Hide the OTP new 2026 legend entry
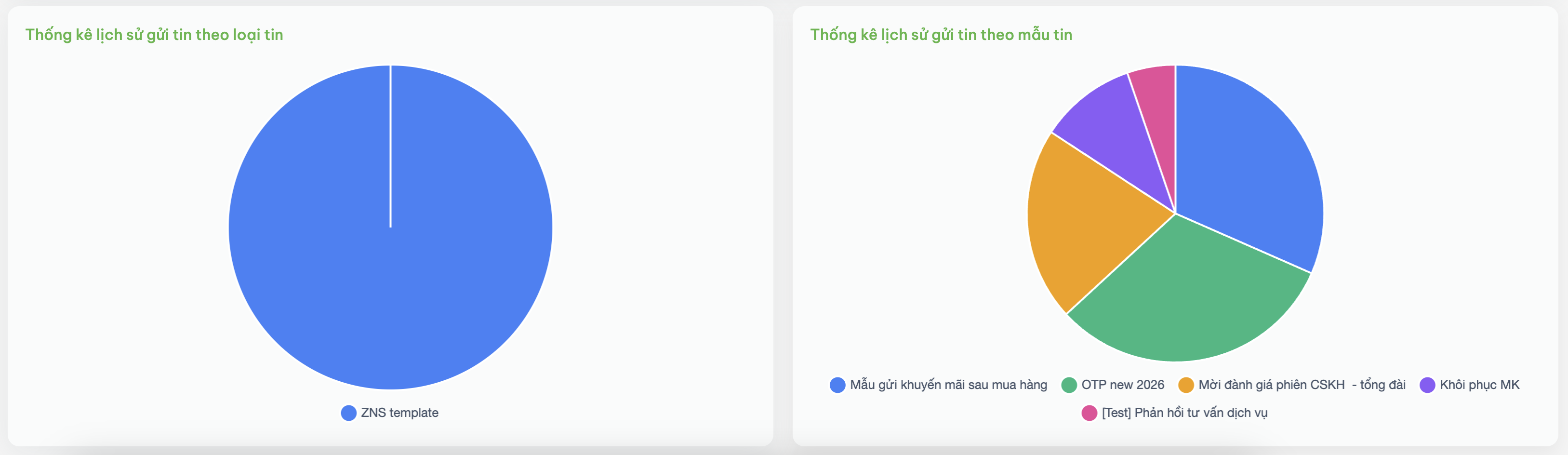Image resolution: width=1568 pixels, height=455 pixels. (1122, 385)
